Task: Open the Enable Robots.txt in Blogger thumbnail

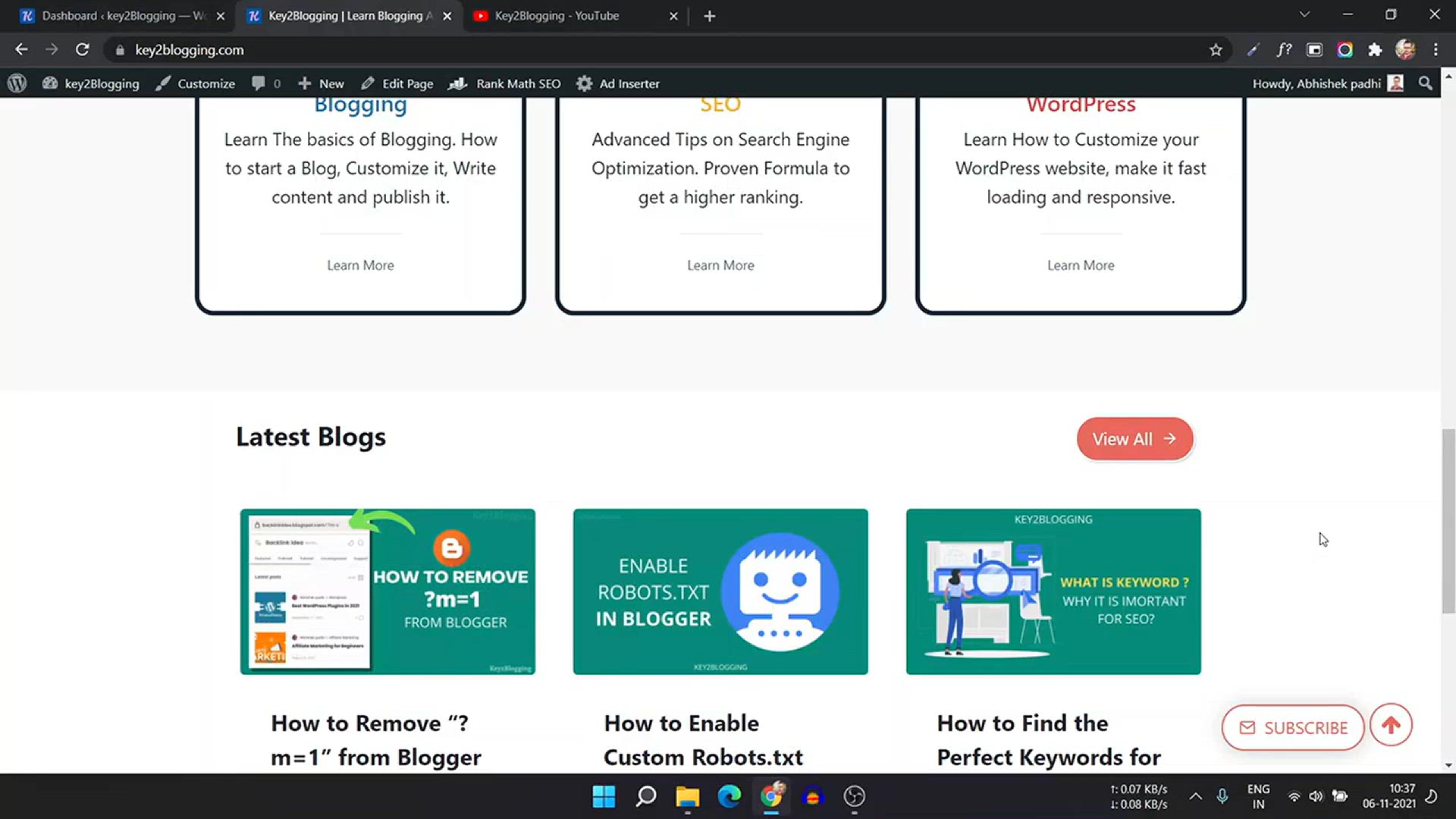Action: point(720,591)
